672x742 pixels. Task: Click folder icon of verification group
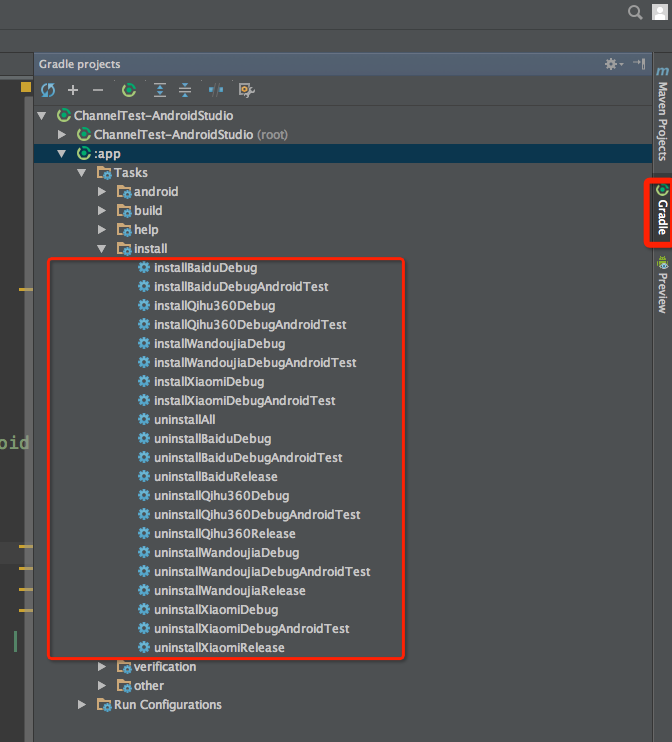click(x=124, y=667)
